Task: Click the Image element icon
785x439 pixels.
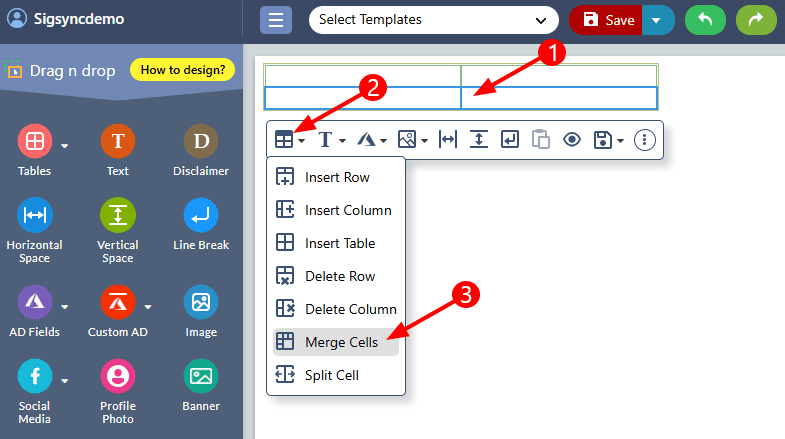Action: [201, 302]
